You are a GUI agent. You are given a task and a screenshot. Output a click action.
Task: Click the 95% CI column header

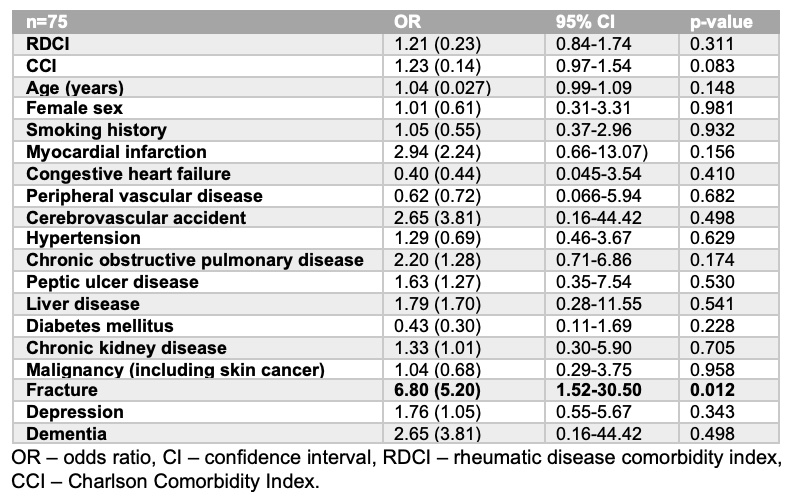585,22
